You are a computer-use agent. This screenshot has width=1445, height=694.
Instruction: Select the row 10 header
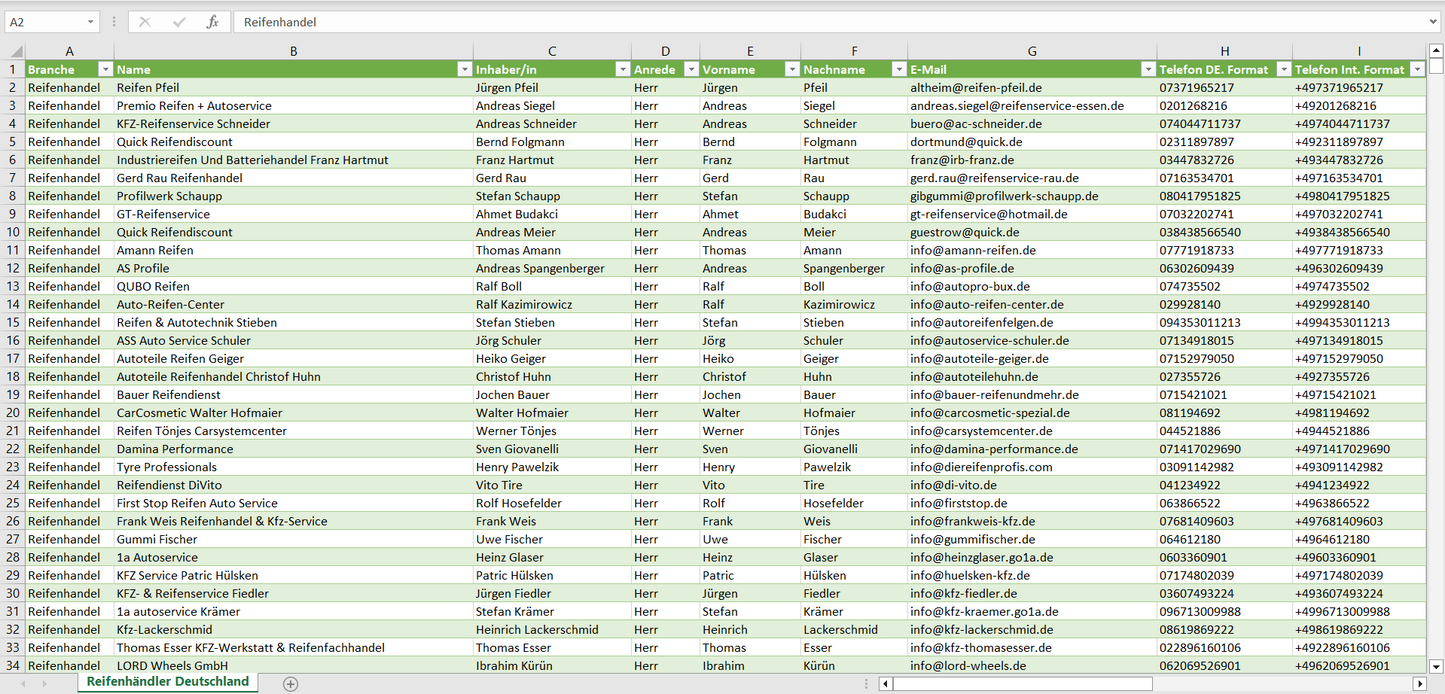(12, 232)
